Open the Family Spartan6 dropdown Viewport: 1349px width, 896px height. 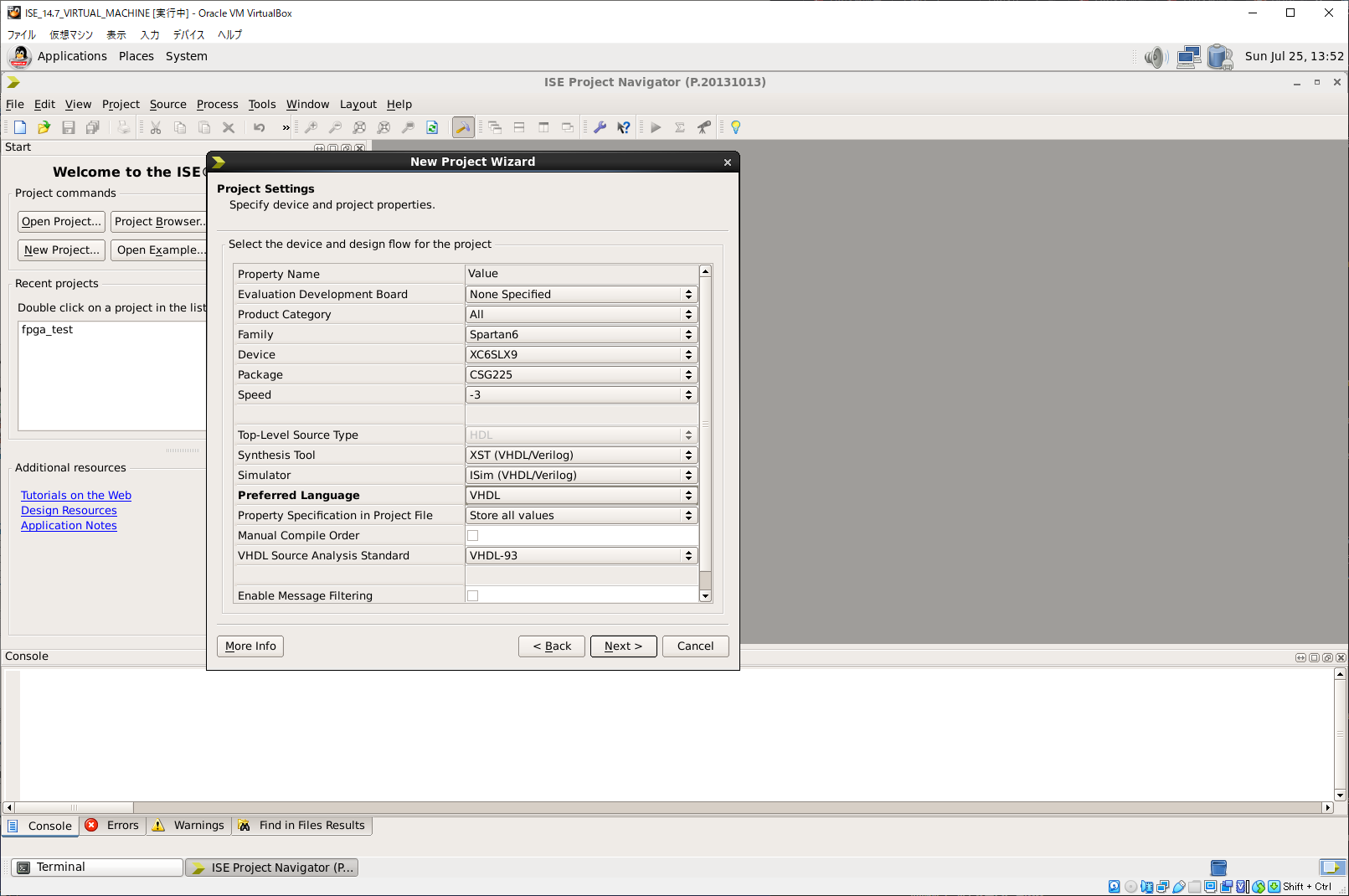(582, 334)
